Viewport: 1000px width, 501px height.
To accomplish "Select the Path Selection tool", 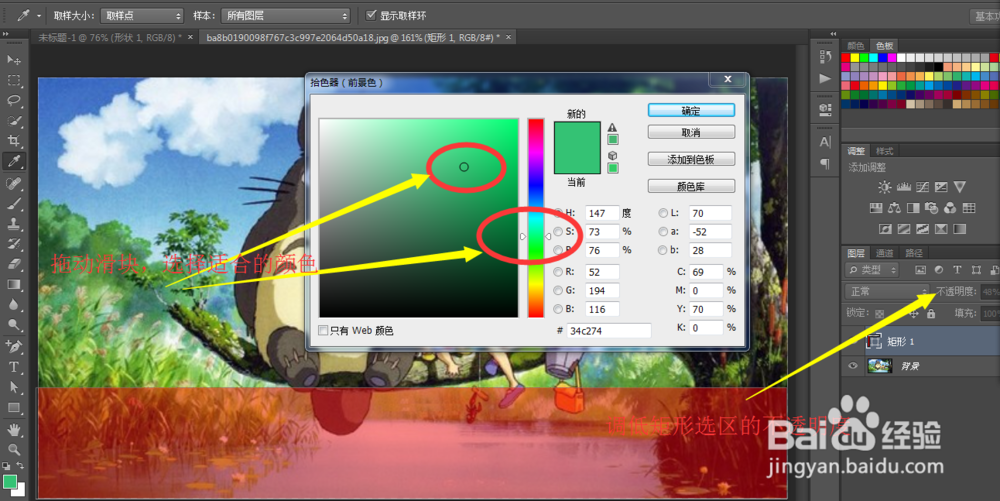I will pyautogui.click(x=14, y=388).
